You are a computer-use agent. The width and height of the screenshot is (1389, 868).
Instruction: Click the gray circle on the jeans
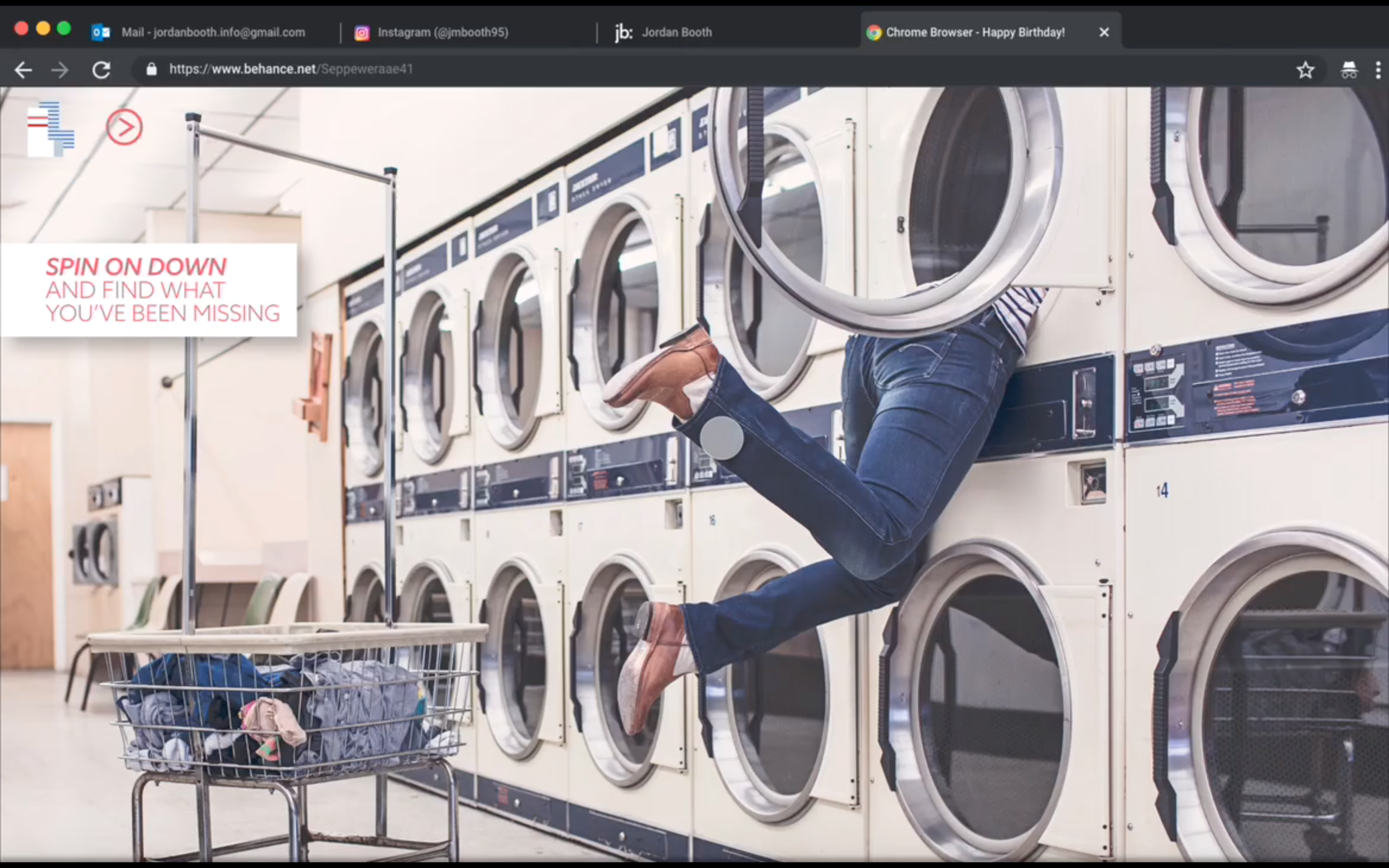tap(722, 438)
